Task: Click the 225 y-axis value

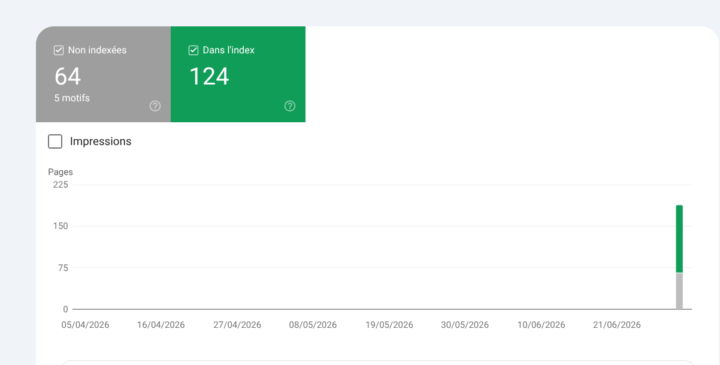Action: [x=61, y=185]
